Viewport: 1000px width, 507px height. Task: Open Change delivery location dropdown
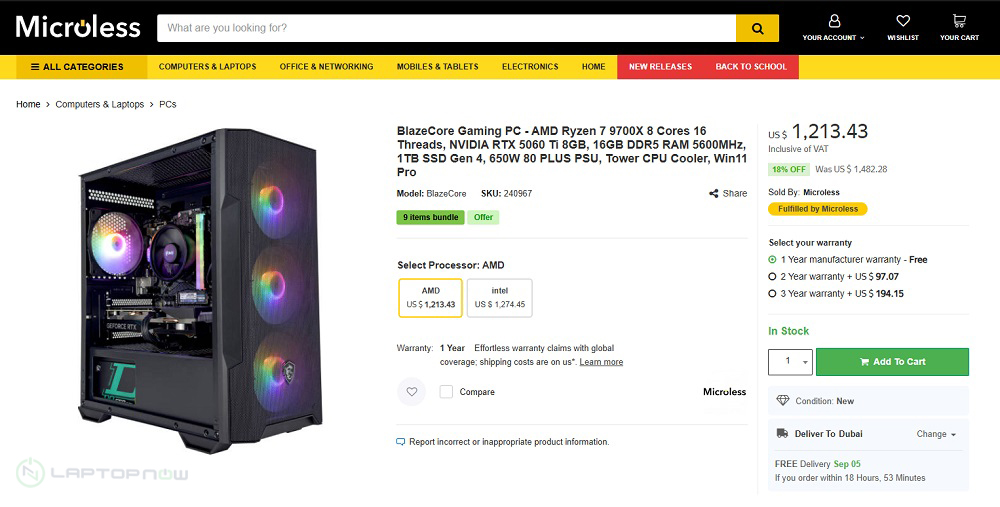click(x=936, y=434)
